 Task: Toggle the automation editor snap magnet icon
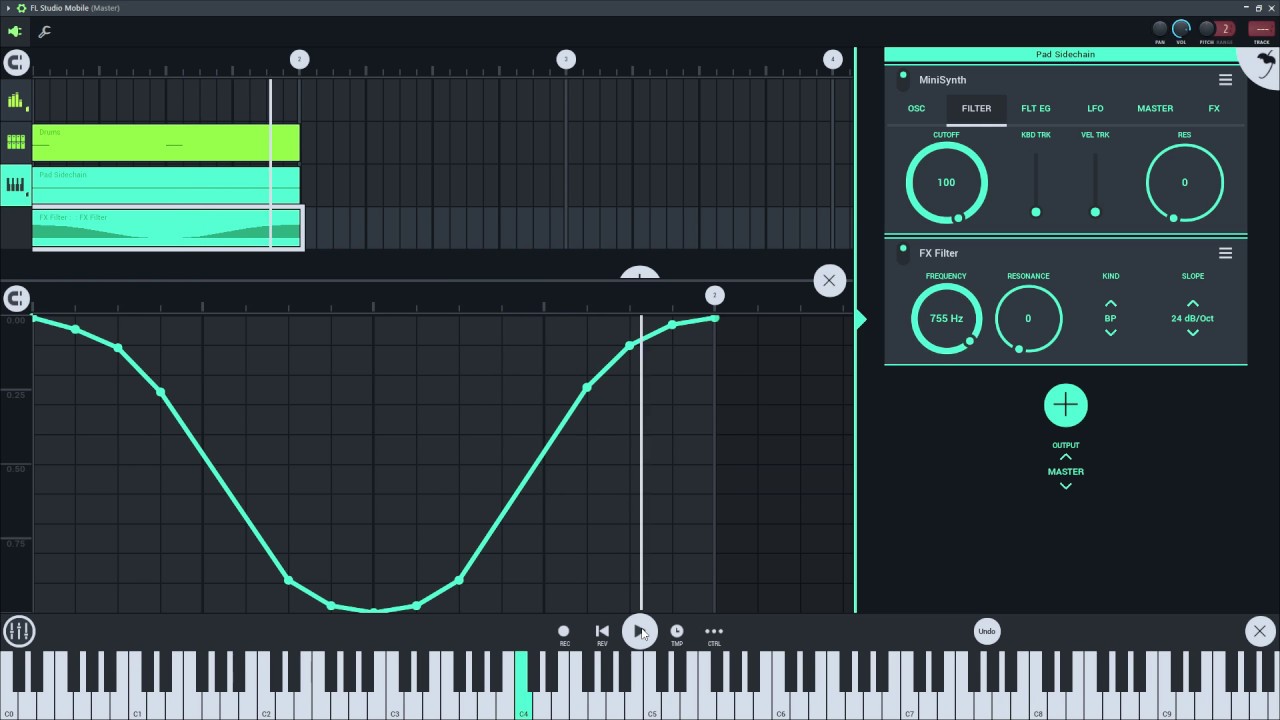[16, 298]
